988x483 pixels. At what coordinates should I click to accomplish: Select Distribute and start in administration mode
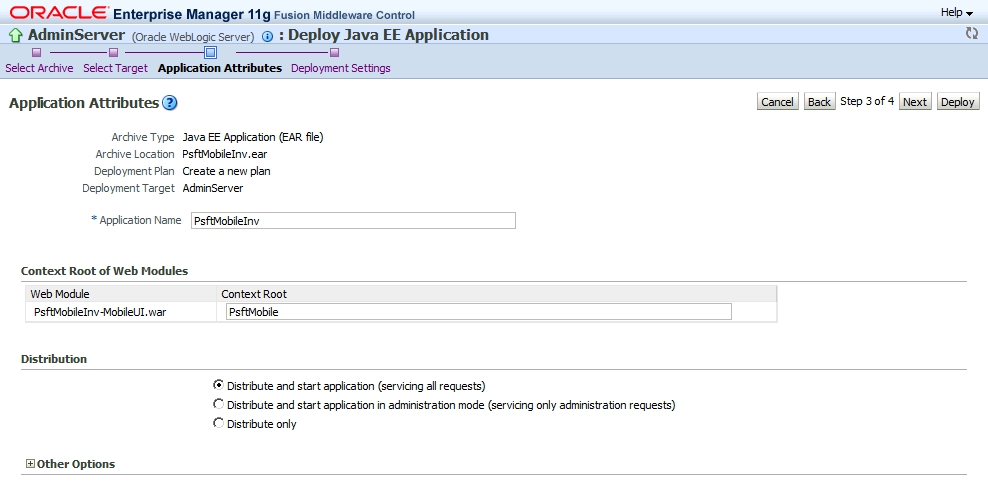(x=219, y=404)
